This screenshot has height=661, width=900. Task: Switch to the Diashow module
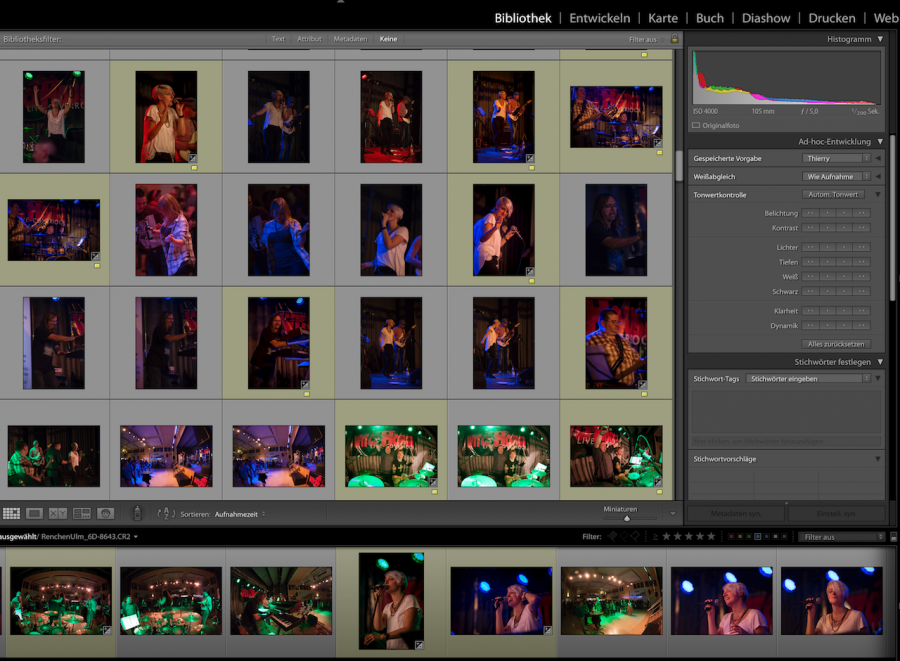pos(766,18)
